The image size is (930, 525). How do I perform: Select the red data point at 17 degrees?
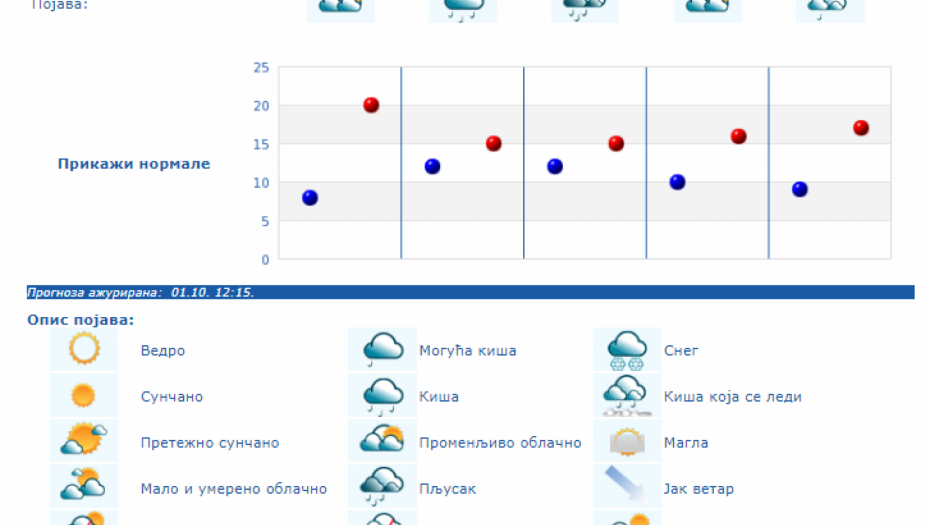[861, 128]
